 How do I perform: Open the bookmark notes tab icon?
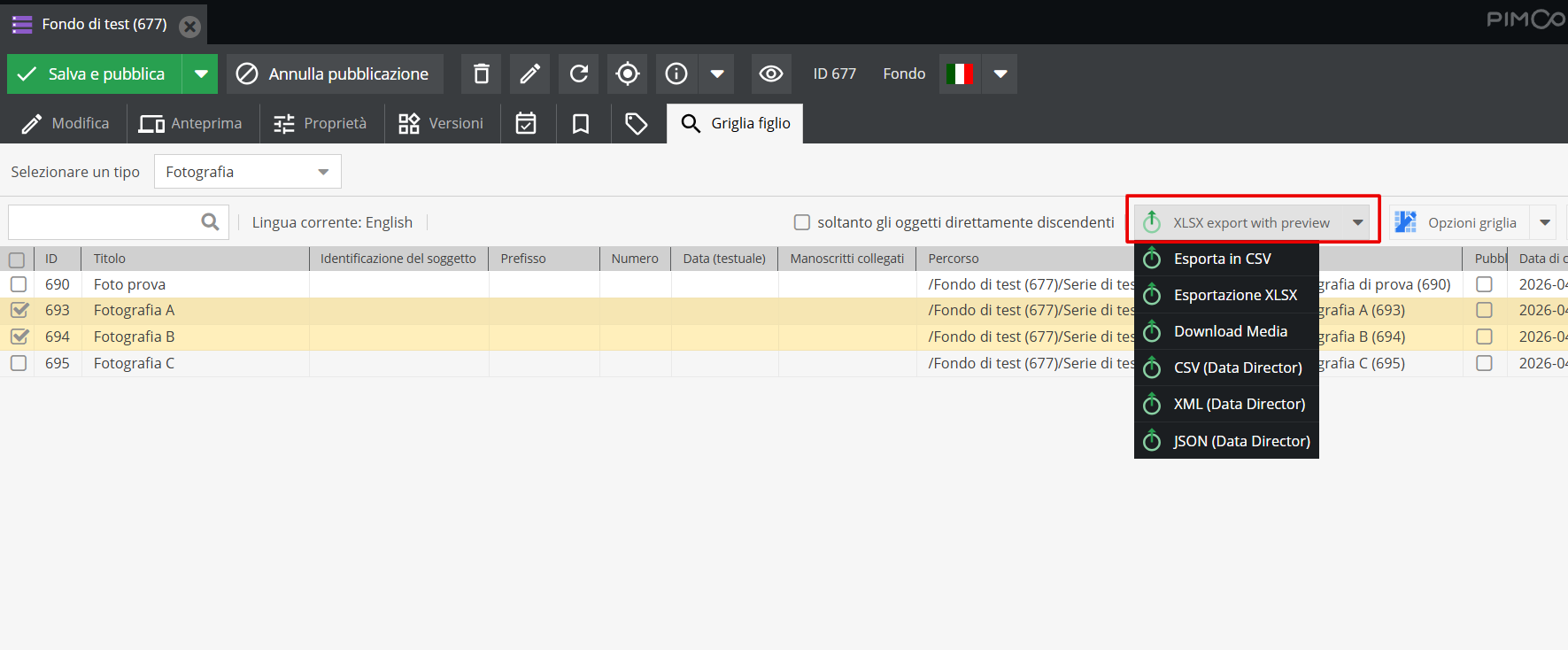581,123
